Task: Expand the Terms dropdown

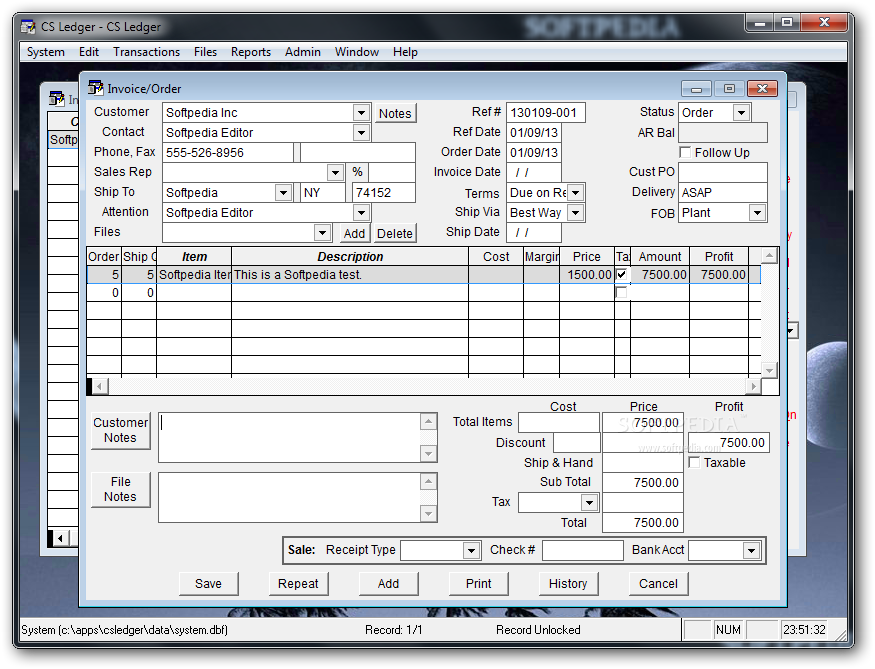Action: pyautogui.click(x=576, y=192)
